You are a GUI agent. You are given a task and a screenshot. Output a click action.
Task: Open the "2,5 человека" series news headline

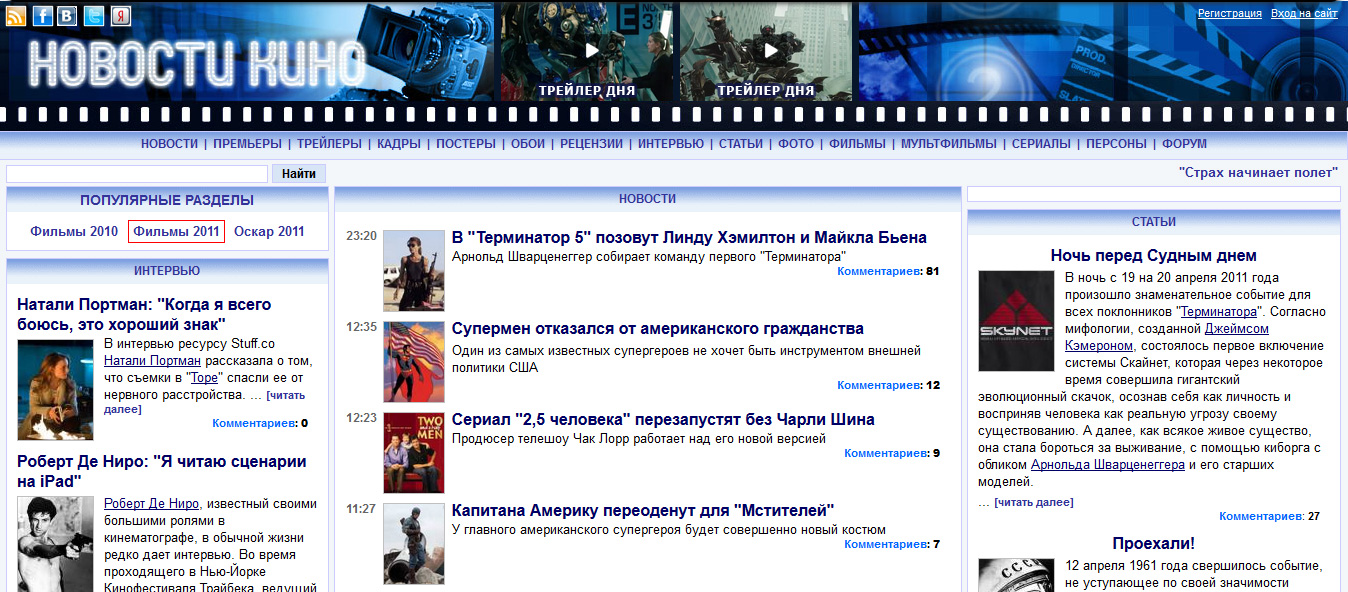[663, 419]
